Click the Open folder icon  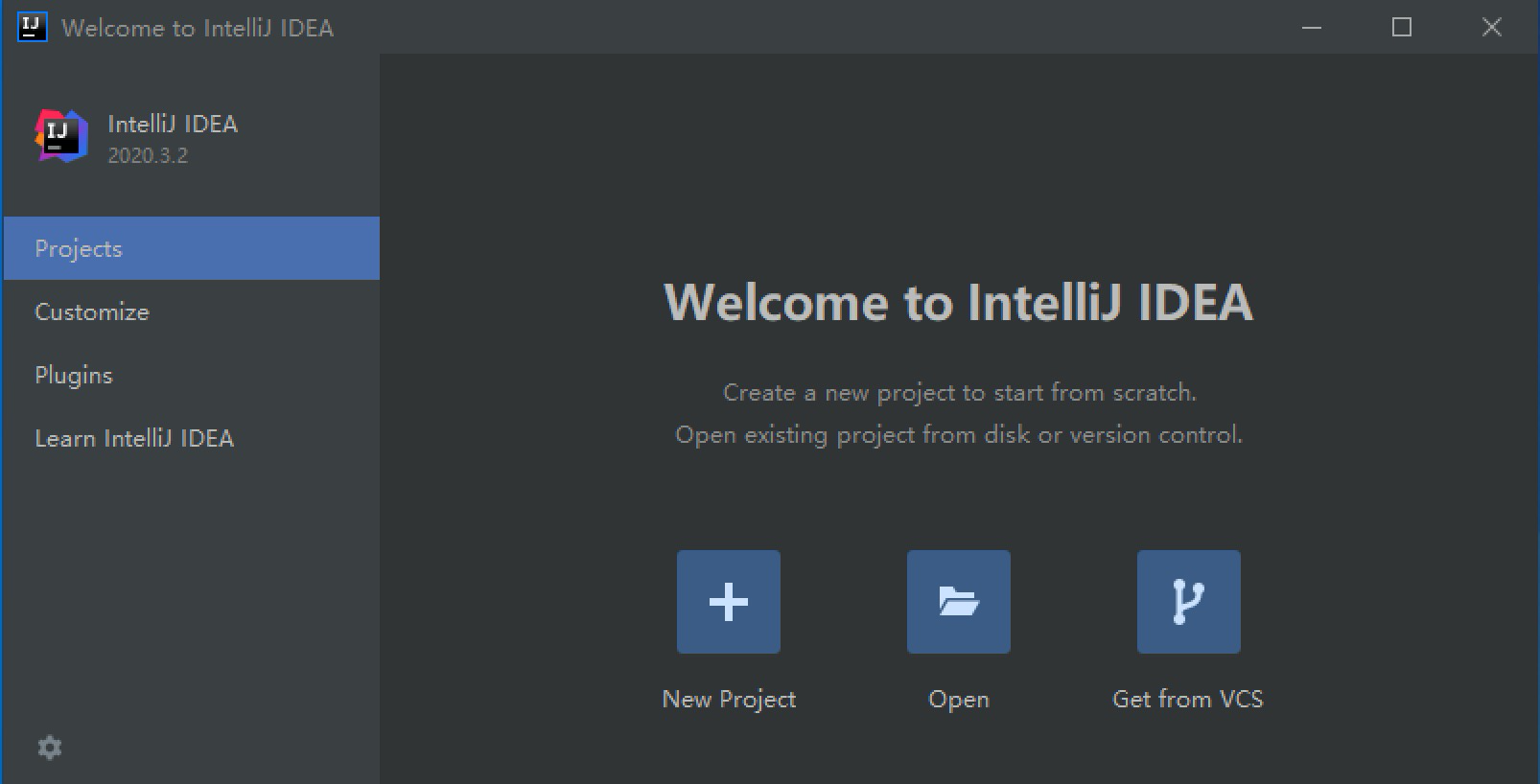(959, 602)
